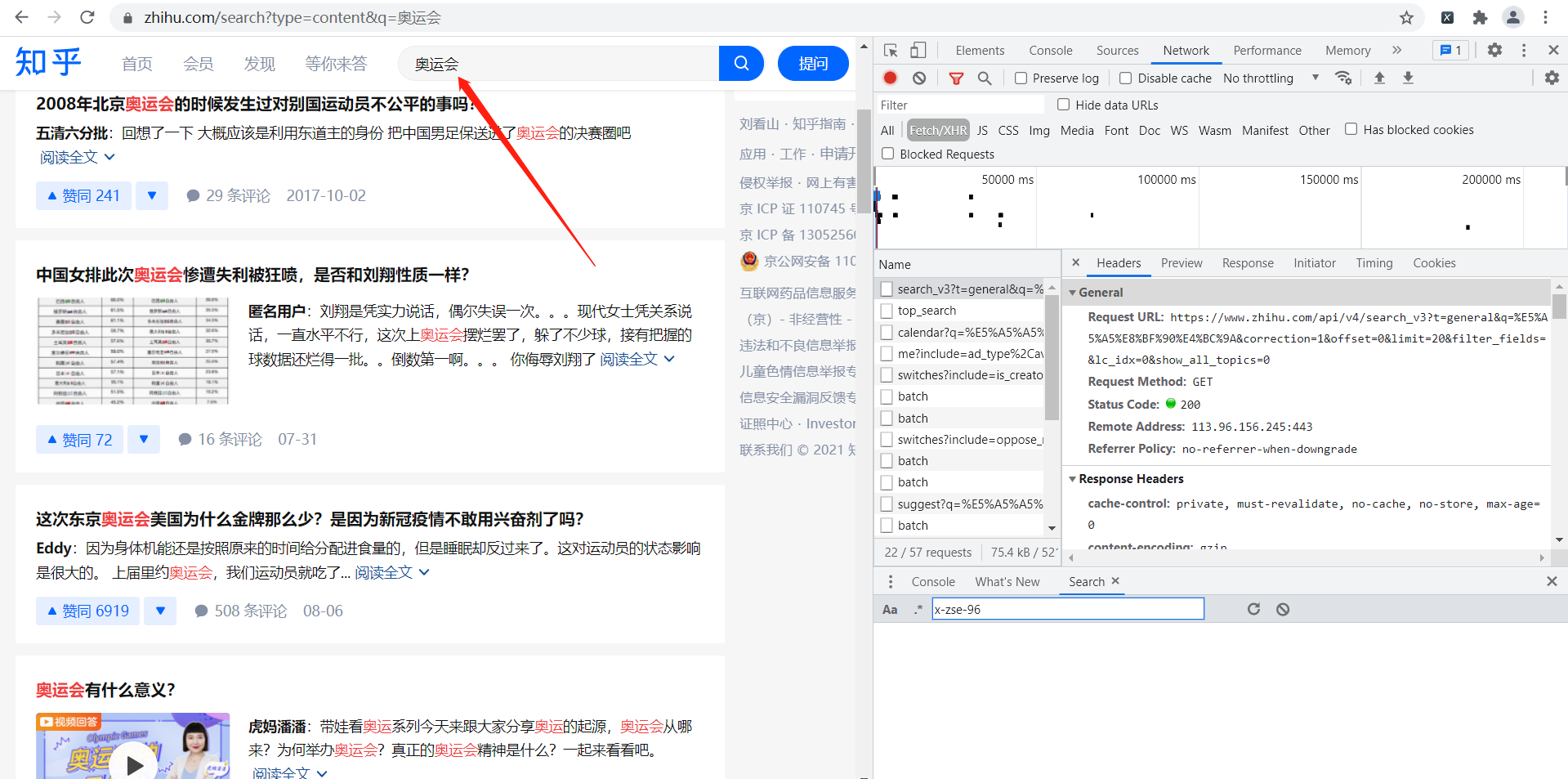Open network search magnifier icon
The image size is (1568, 779).
tap(985, 78)
